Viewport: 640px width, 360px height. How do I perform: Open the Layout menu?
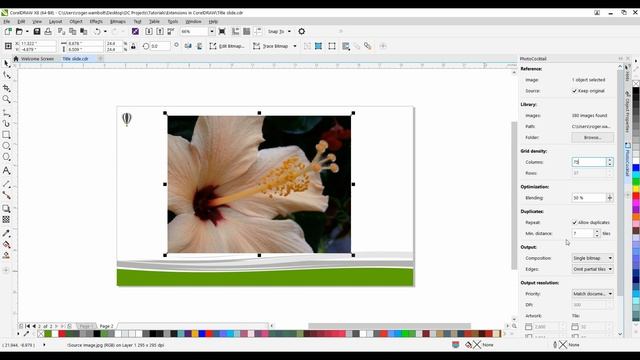point(56,21)
